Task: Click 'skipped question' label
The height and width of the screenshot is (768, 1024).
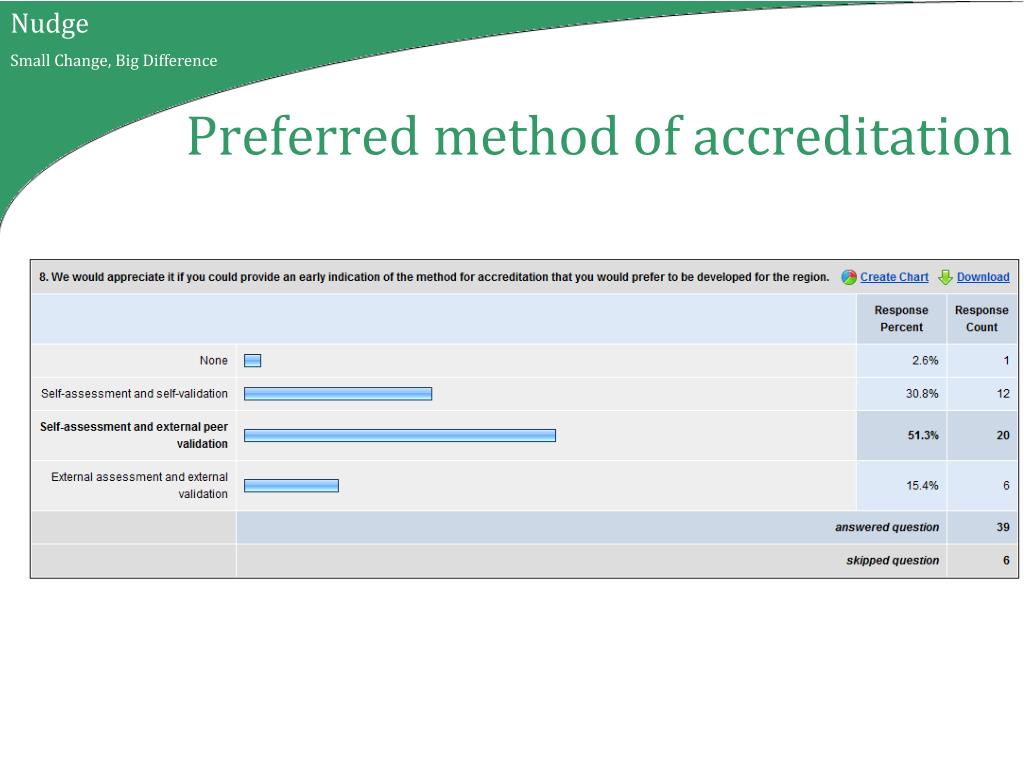Action: point(893,560)
